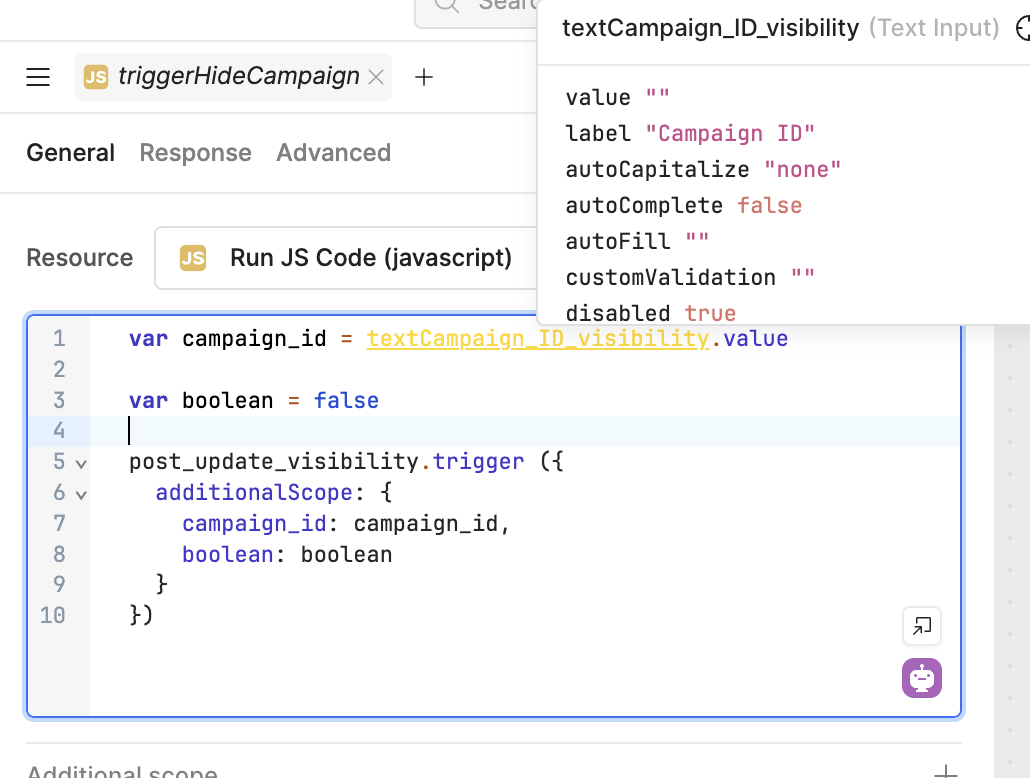Collapse the code fold on line 5
This screenshot has height=778, width=1030.
click(81, 464)
